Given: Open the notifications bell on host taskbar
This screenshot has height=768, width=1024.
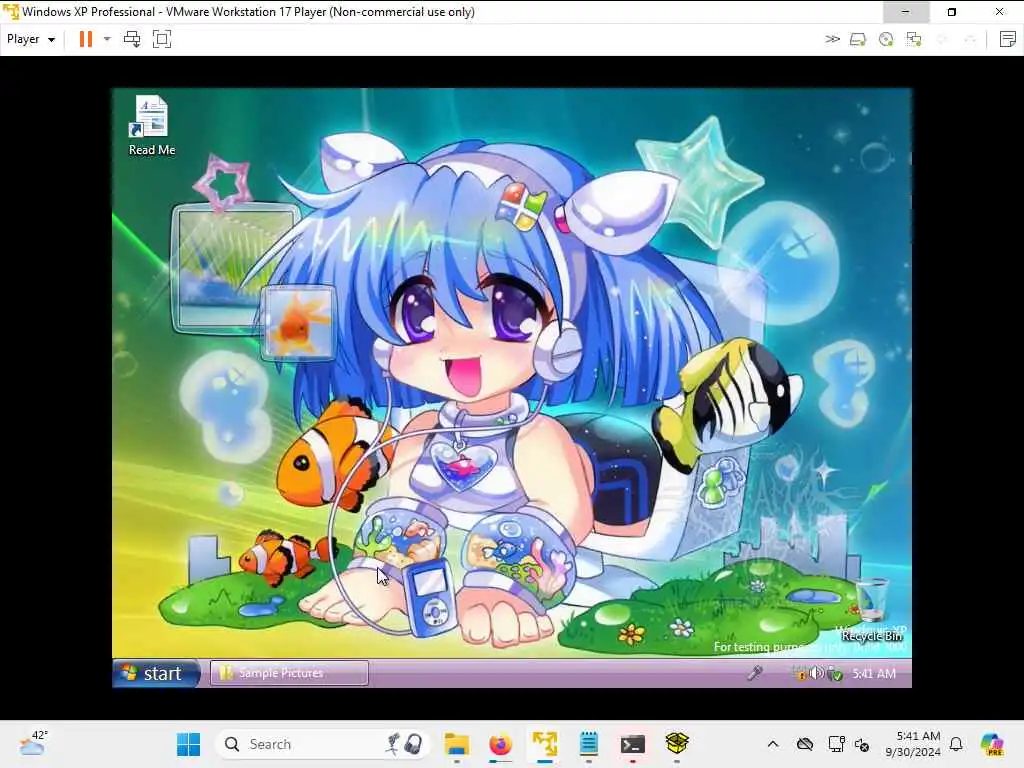Looking at the screenshot, I should pos(956,744).
